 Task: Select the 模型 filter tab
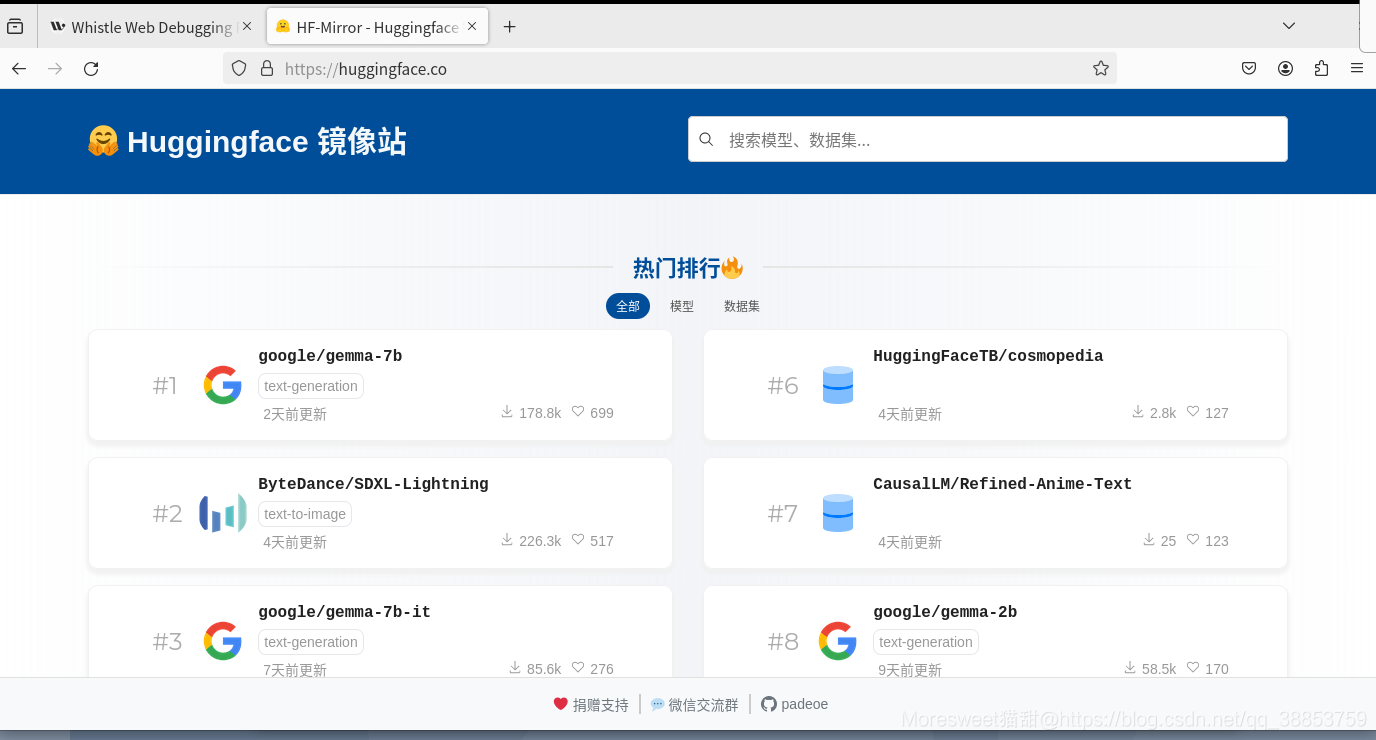(682, 306)
